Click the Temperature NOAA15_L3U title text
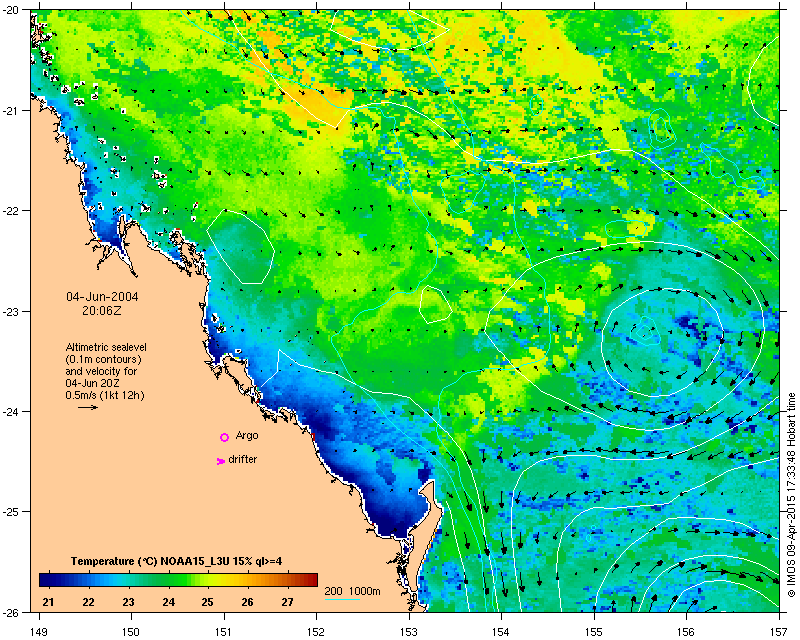The image size is (800, 640). click(177, 561)
